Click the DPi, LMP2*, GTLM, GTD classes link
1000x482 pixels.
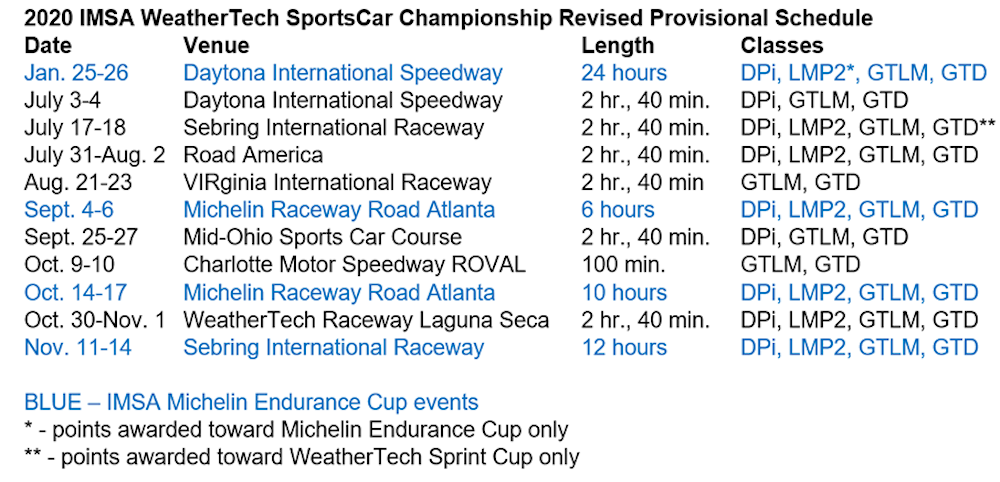[x=860, y=73]
